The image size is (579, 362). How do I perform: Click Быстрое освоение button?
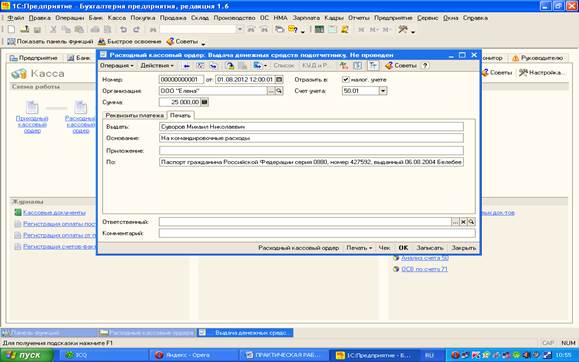[x=130, y=42]
